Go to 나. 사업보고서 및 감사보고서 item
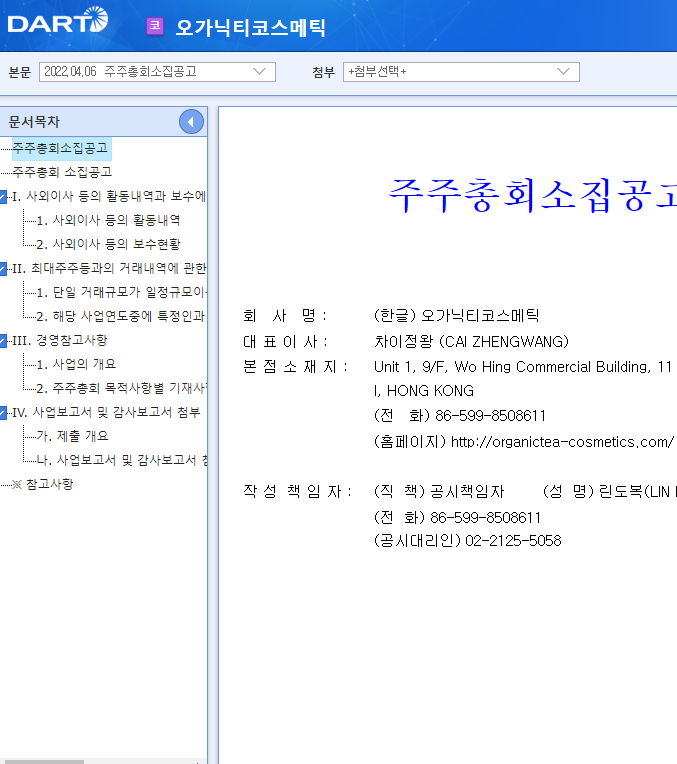Screen dimensions: 677x764 [x=121, y=460]
